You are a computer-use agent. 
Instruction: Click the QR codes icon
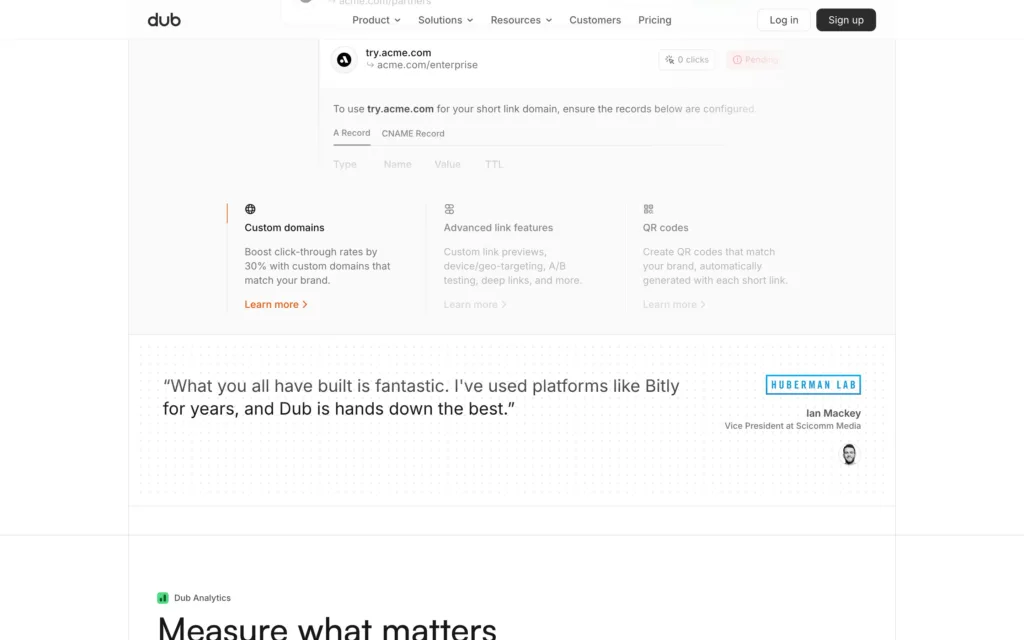click(x=648, y=209)
